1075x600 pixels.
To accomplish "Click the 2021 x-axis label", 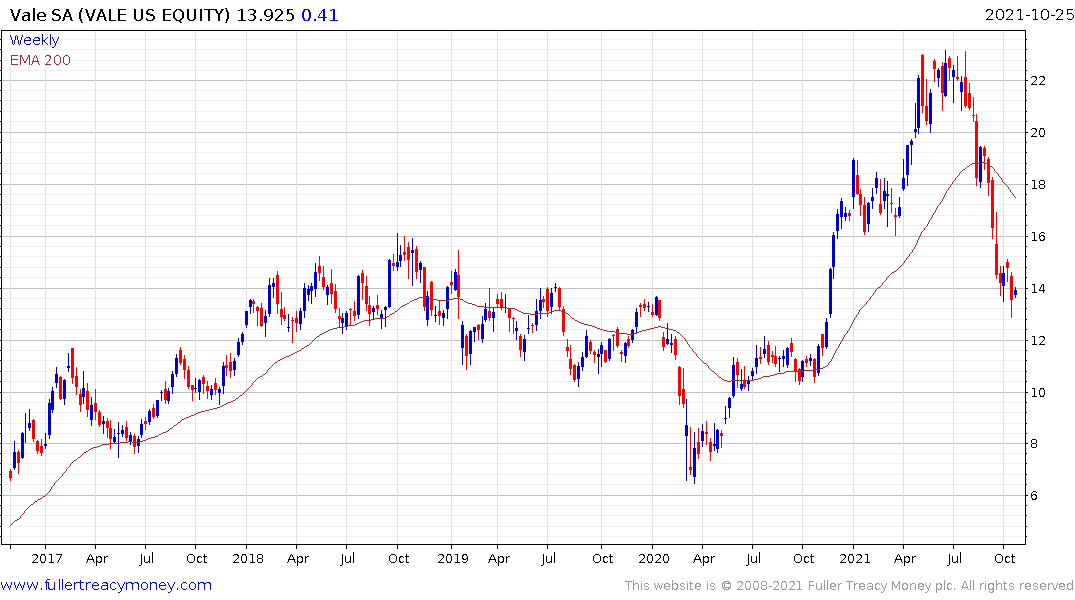I will click(854, 558).
